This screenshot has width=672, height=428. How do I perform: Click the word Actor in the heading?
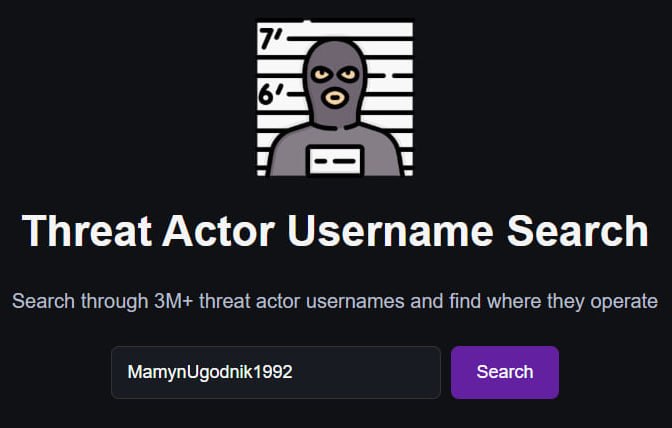pos(218,231)
